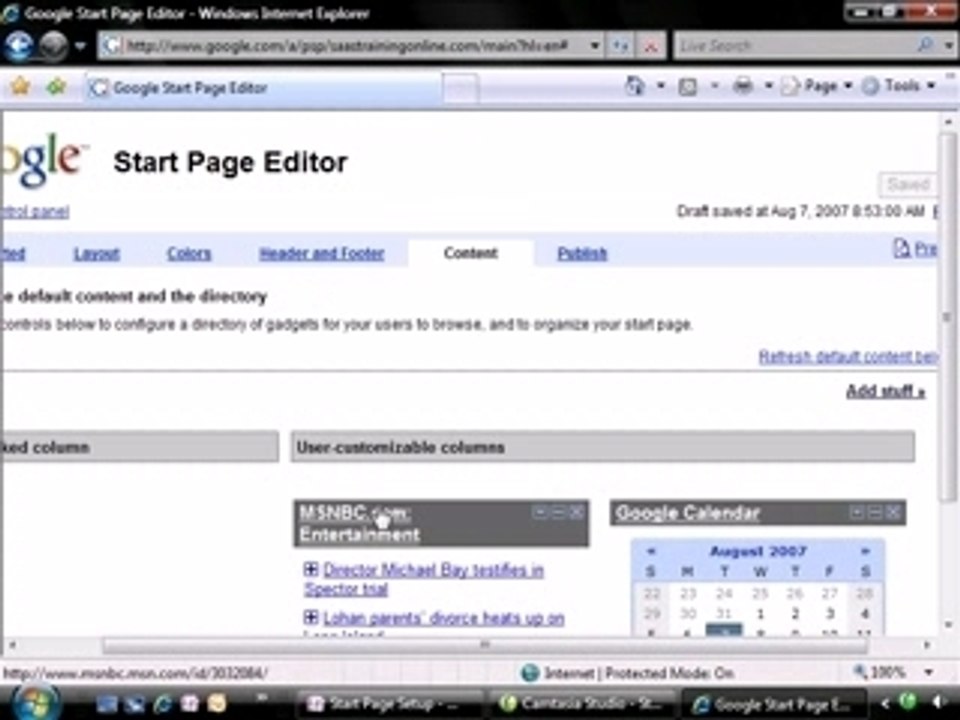Viewport: 960px width, 720px height.
Task: Expand the Director Michael Bay story
Action: pos(310,569)
